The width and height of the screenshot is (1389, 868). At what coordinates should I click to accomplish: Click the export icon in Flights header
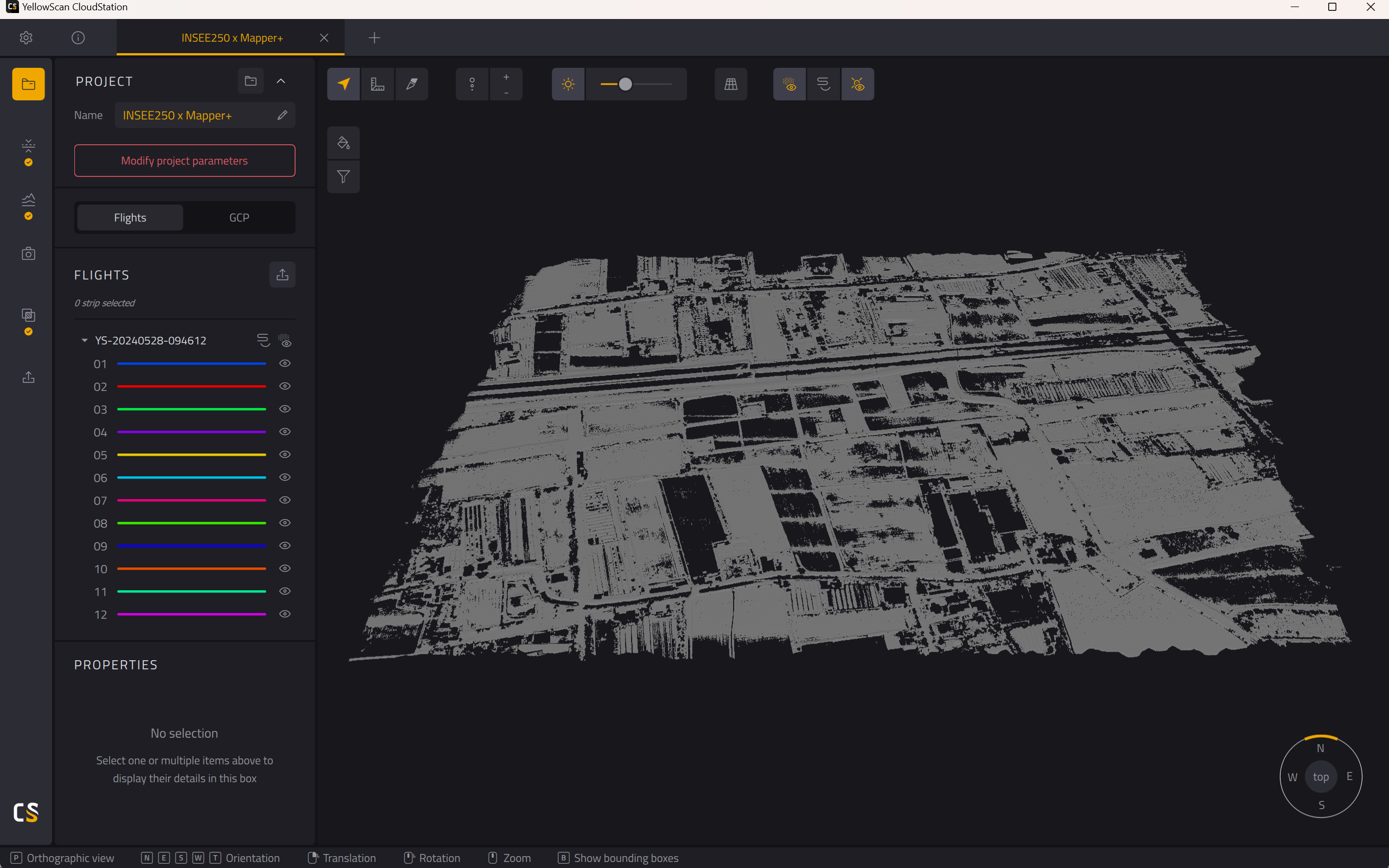[282, 275]
